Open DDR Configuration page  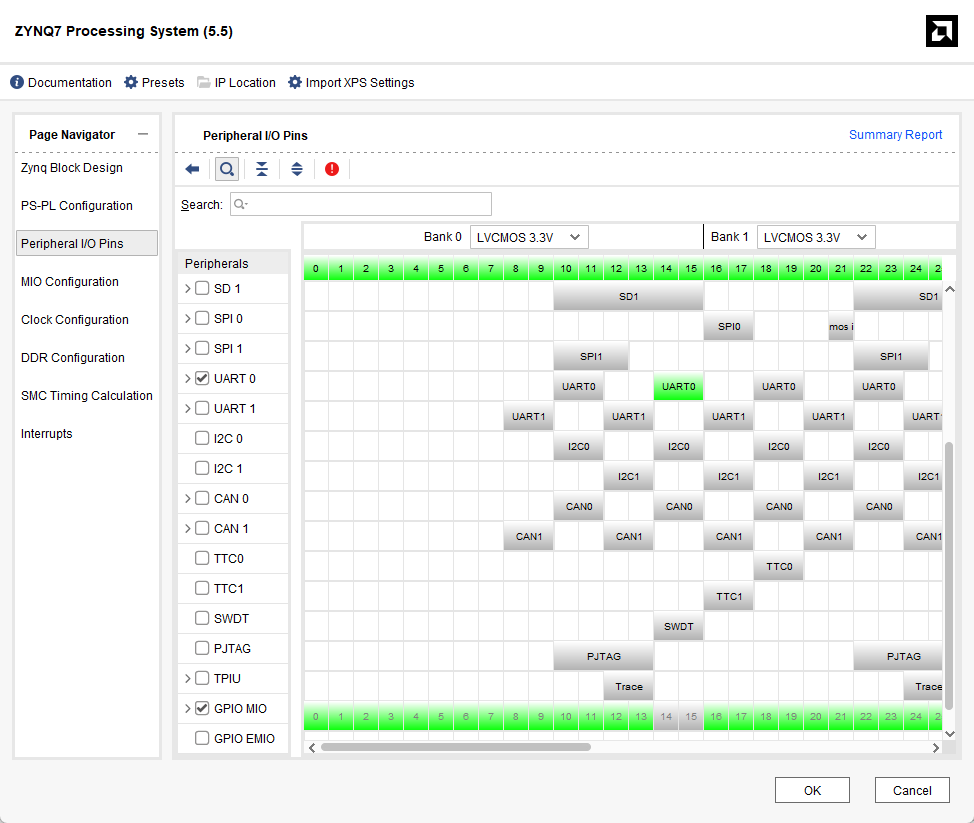73,357
